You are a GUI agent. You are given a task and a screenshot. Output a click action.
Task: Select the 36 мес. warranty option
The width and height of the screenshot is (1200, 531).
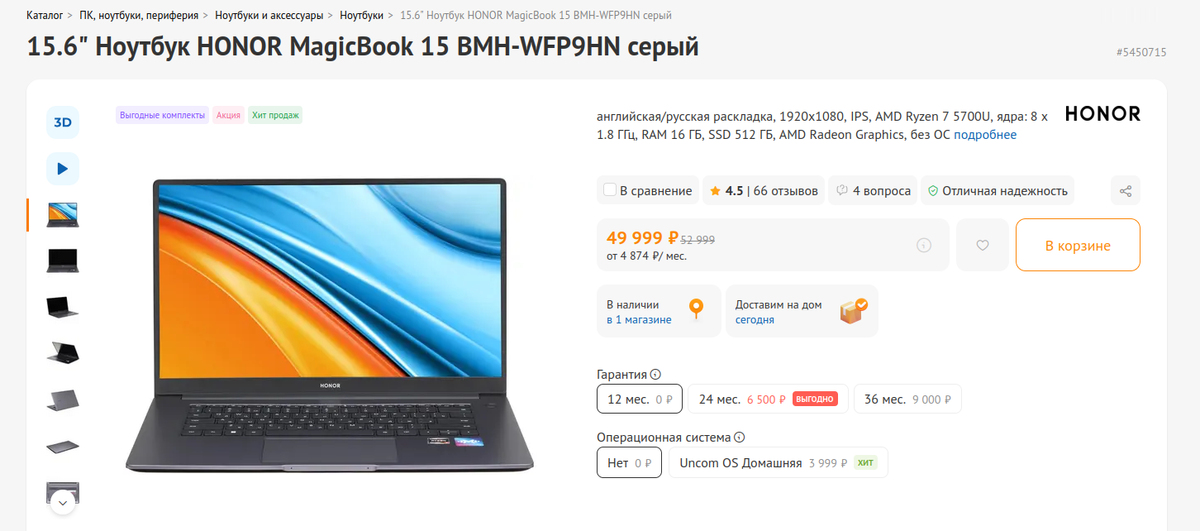pos(907,399)
